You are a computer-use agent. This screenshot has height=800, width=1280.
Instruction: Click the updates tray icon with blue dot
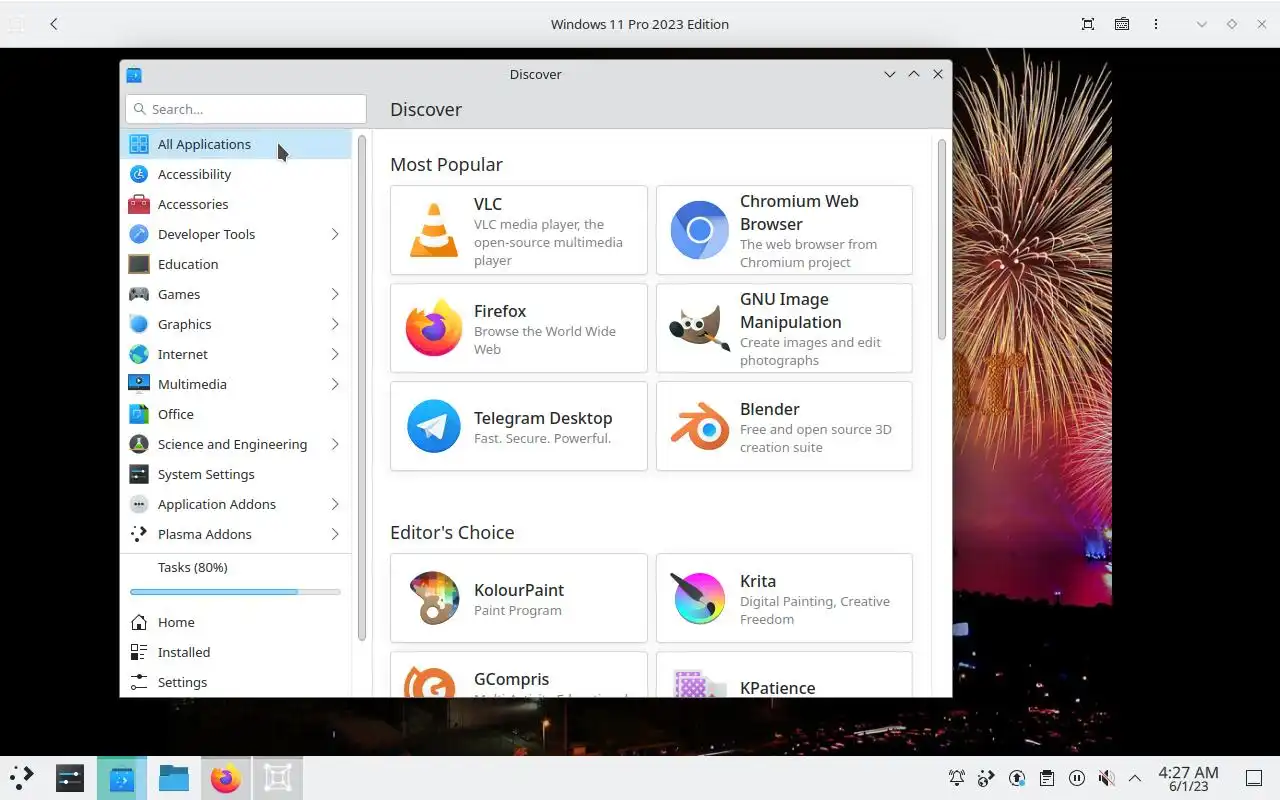point(1017,778)
